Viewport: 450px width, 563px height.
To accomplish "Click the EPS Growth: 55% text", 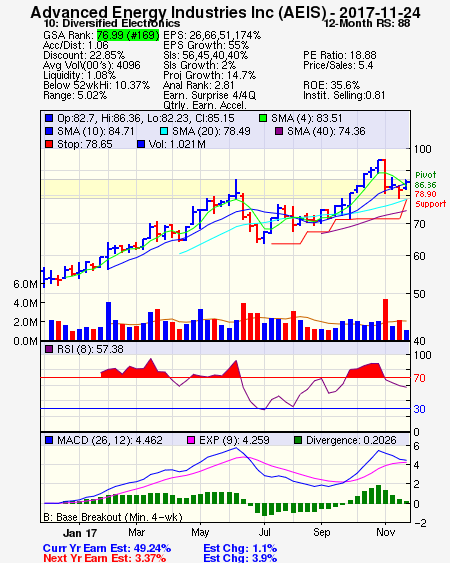I will tap(206, 45).
